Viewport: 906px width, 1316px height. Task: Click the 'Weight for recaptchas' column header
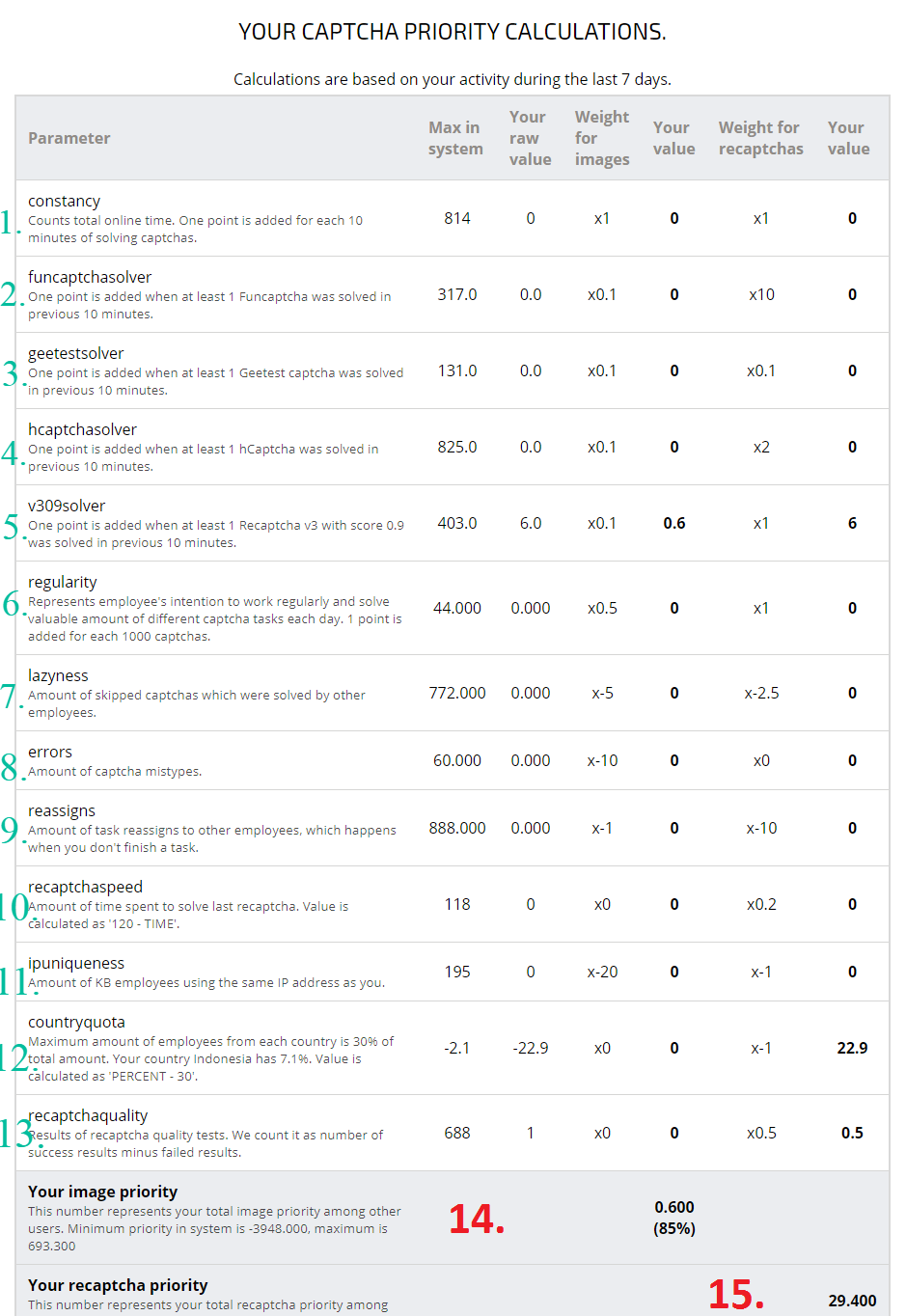(760, 138)
